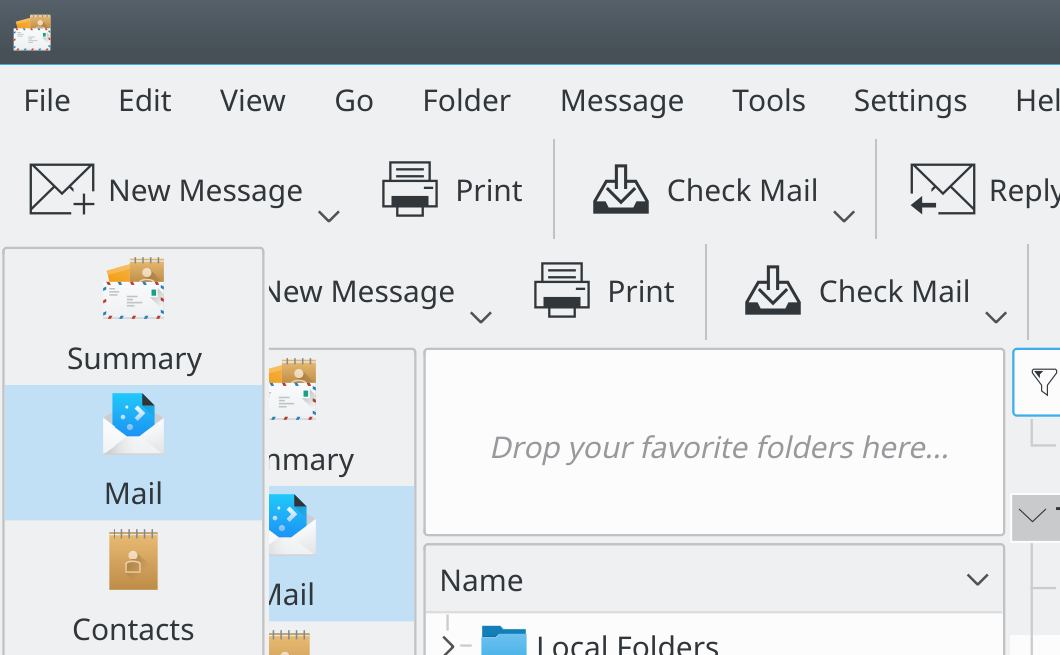1060x655 pixels.
Task: Open the Name column header chevron dropdown
Action: pyautogui.click(x=978, y=580)
